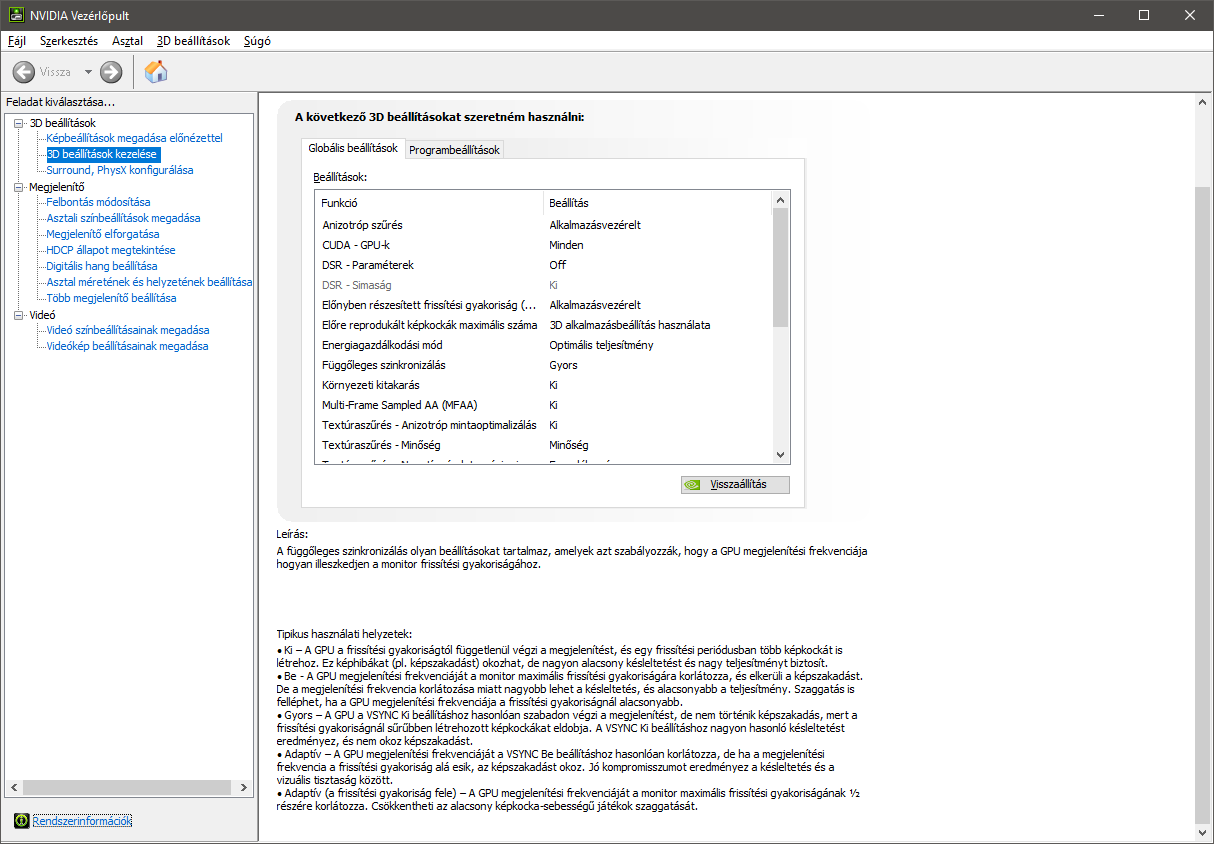The height and width of the screenshot is (844, 1214).
Task: Click the settings list scrollbar thumb
Action: click(x=781, y=267)
